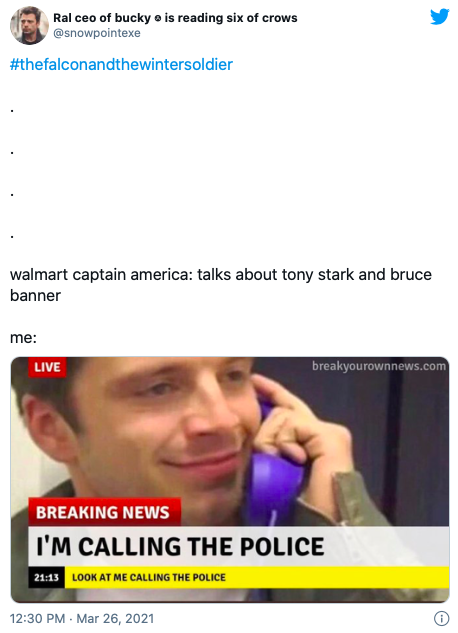Click the 21:13 clock box in ticker
Screen dimensions: 458x633
[46, 577]
